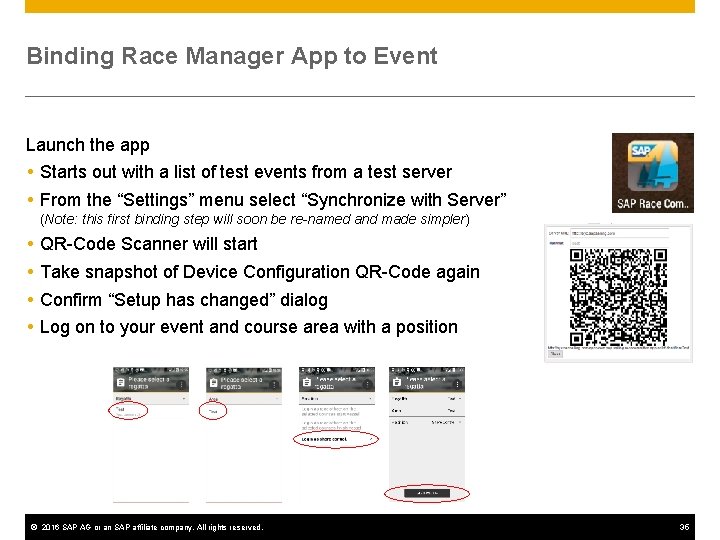Expand the Regatta header dropdown arrow
Screen dimensions: 720x540
pos(184,399)
